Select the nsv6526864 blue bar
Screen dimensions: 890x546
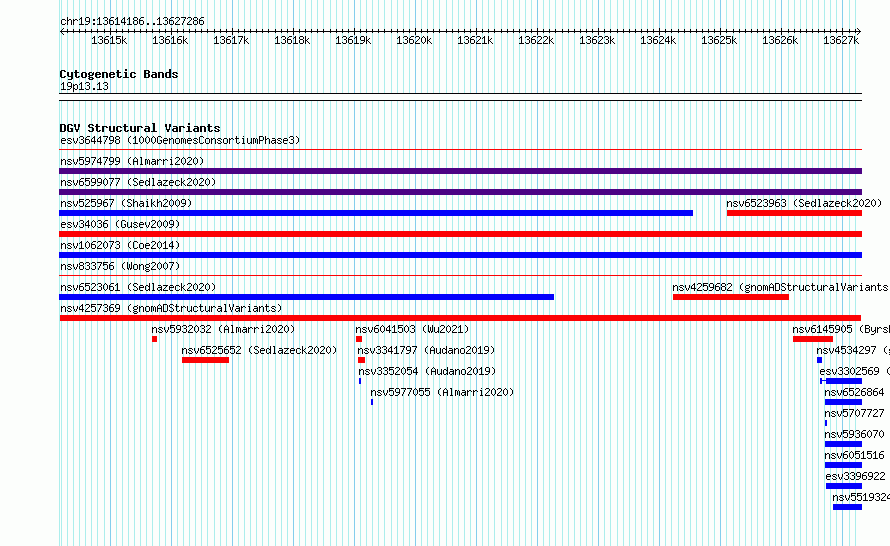(x=843, y=402)
